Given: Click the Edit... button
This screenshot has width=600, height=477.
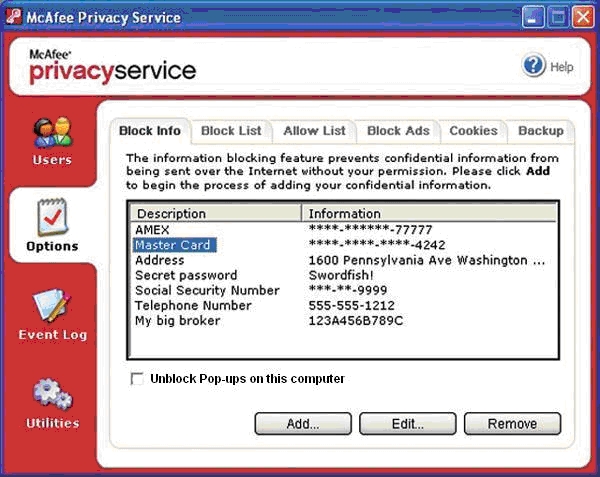Looking at the screenshot, I should click(408, 424).
